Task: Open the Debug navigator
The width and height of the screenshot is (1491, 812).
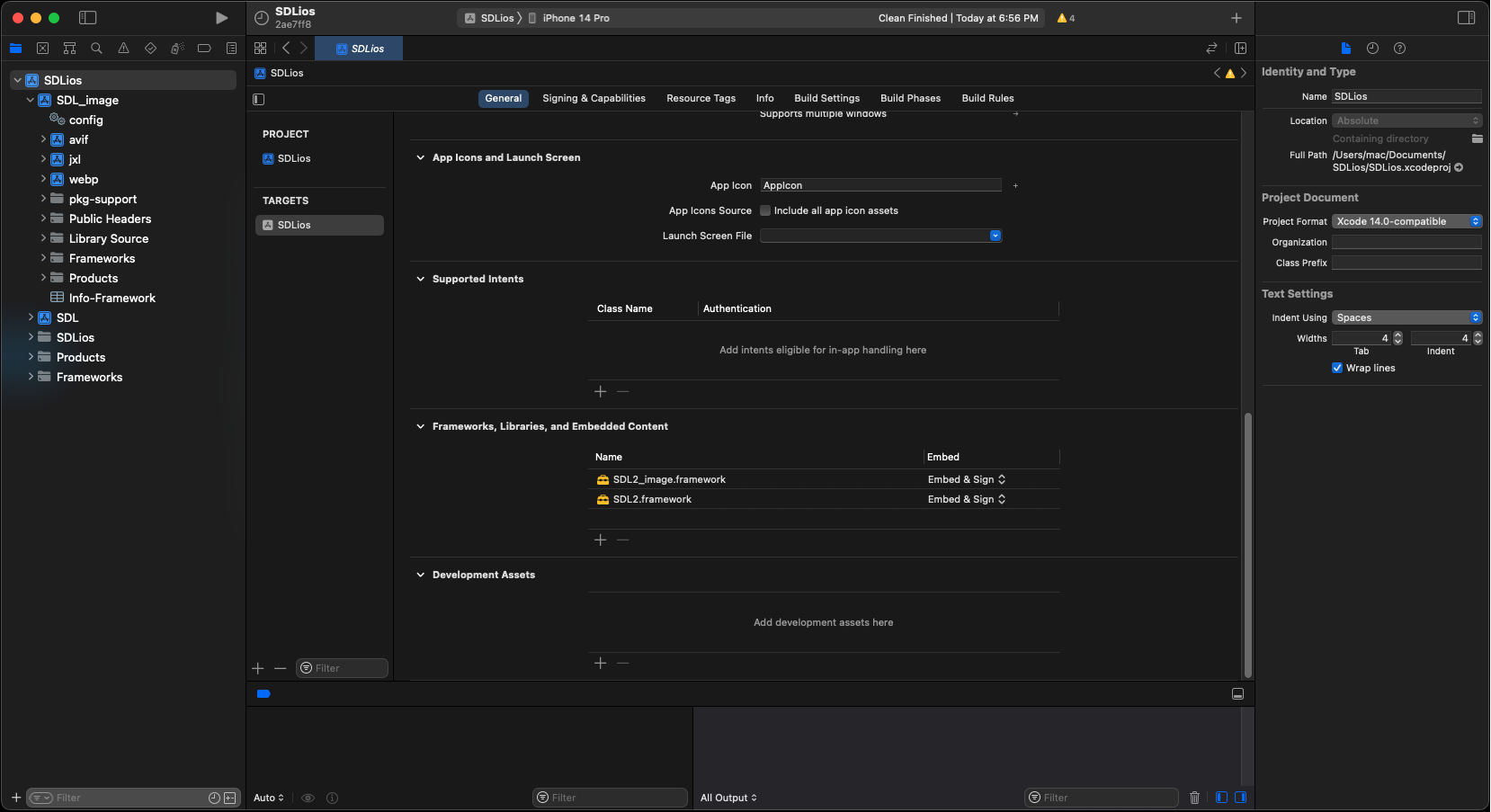Action: [x=177, y=49]
